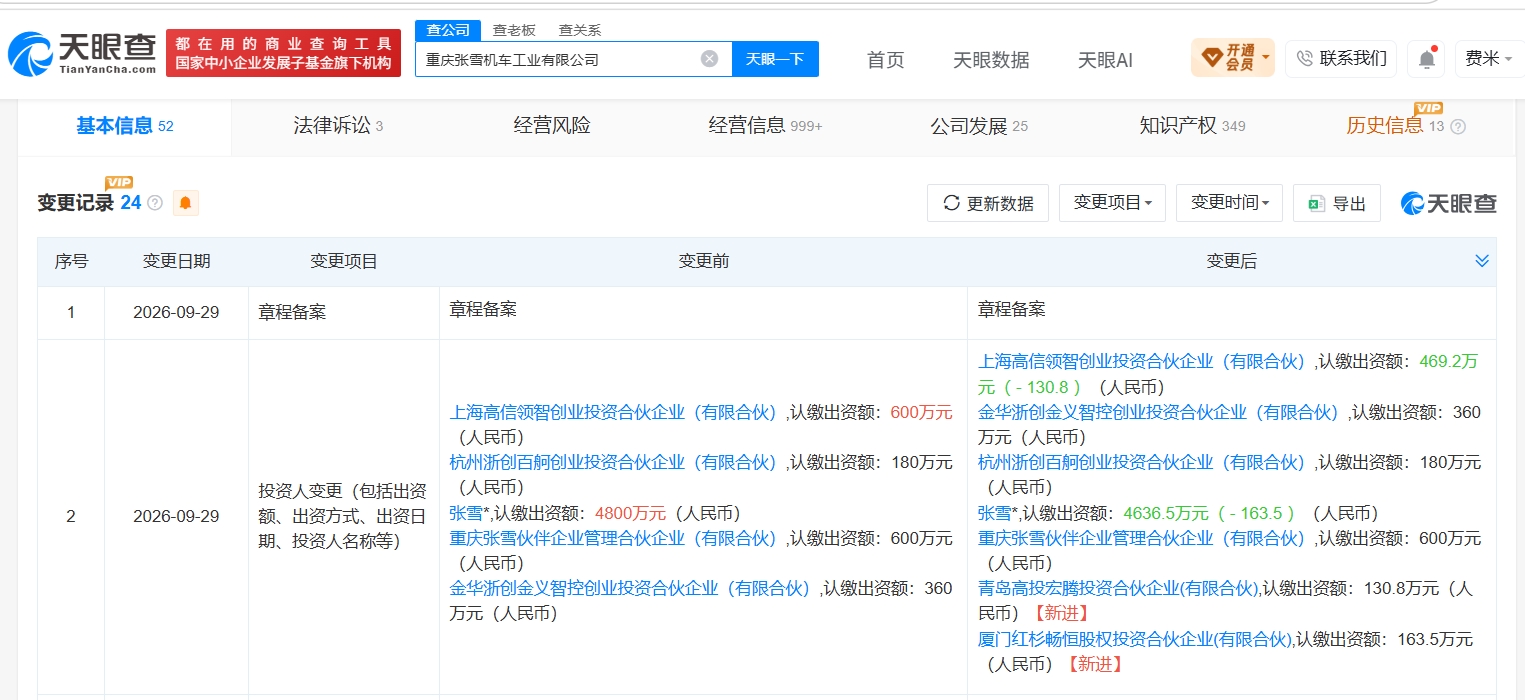
Task: Select the 查公司 search tab
Action: point(448,30)
